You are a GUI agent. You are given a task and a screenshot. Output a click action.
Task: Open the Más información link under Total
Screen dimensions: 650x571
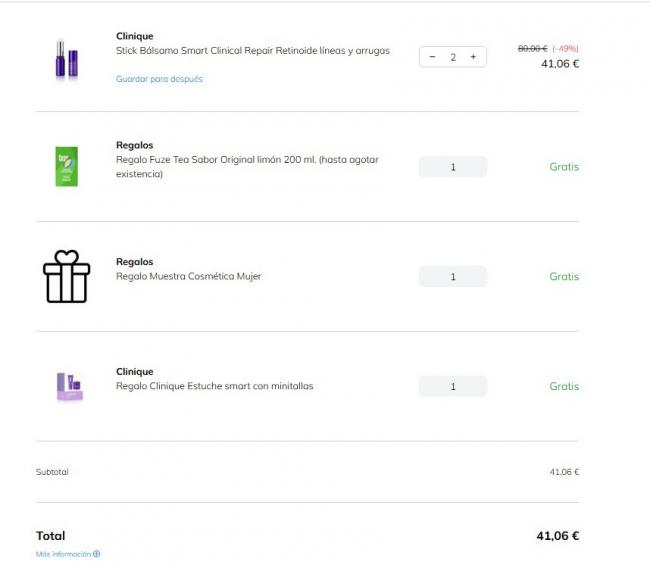pyautogui.click(x=63, y=554)
